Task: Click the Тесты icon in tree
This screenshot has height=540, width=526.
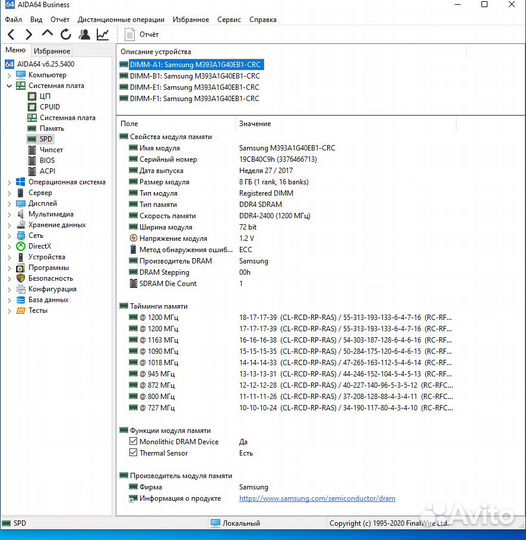Action: click(21, 310)
